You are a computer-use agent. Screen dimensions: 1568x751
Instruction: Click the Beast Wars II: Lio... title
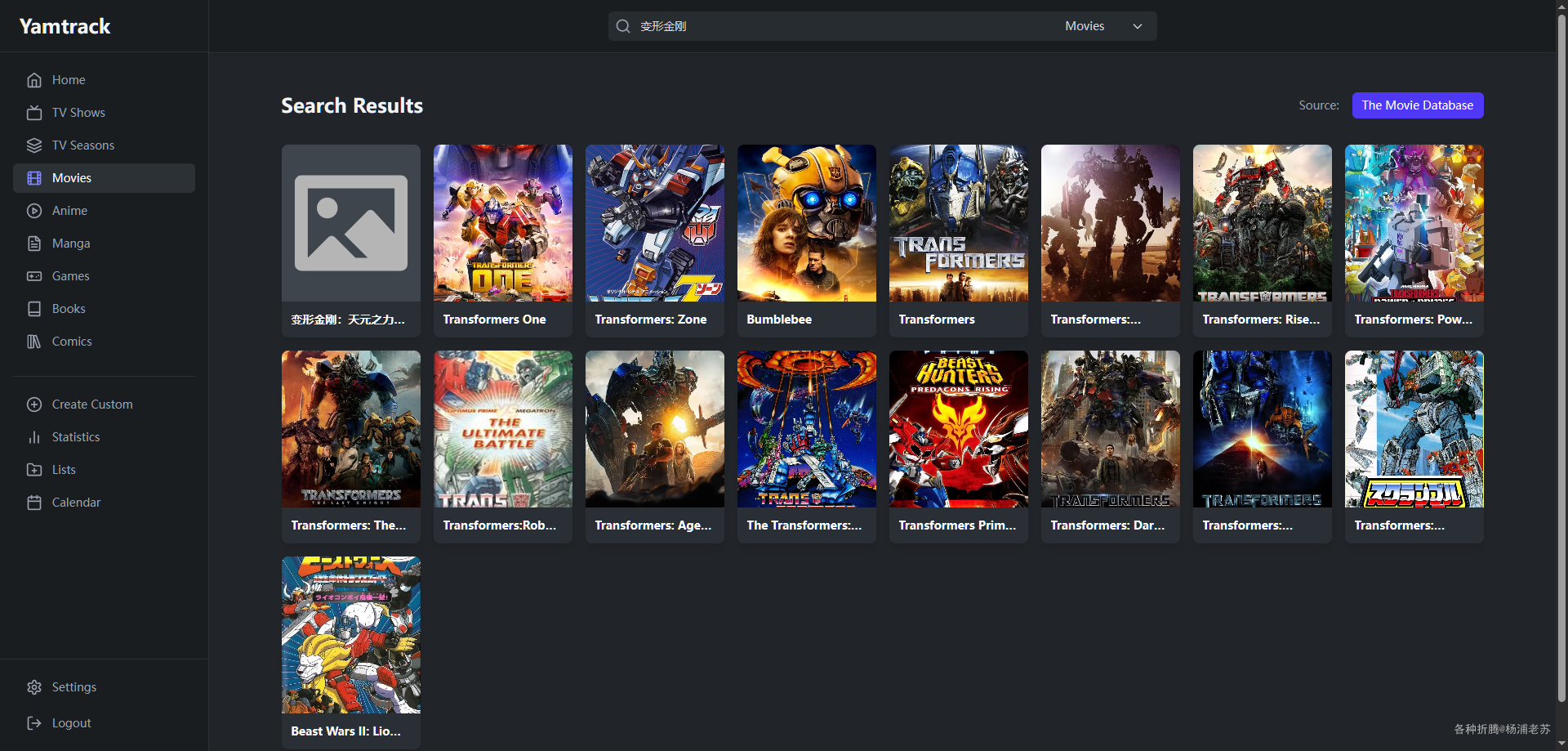(345, 731)
